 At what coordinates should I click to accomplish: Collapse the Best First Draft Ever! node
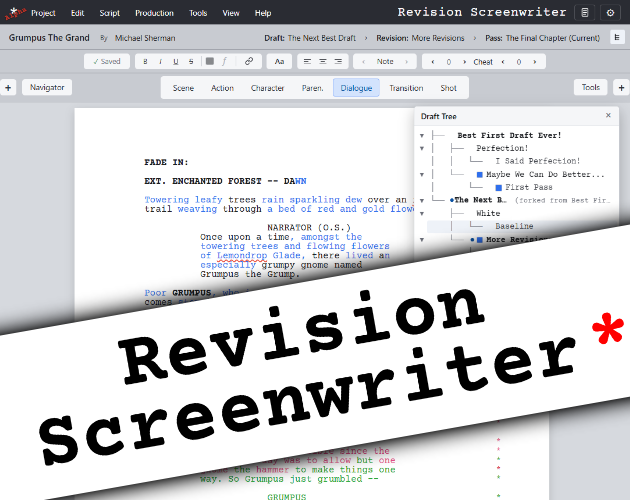click(x=421, y=136)
